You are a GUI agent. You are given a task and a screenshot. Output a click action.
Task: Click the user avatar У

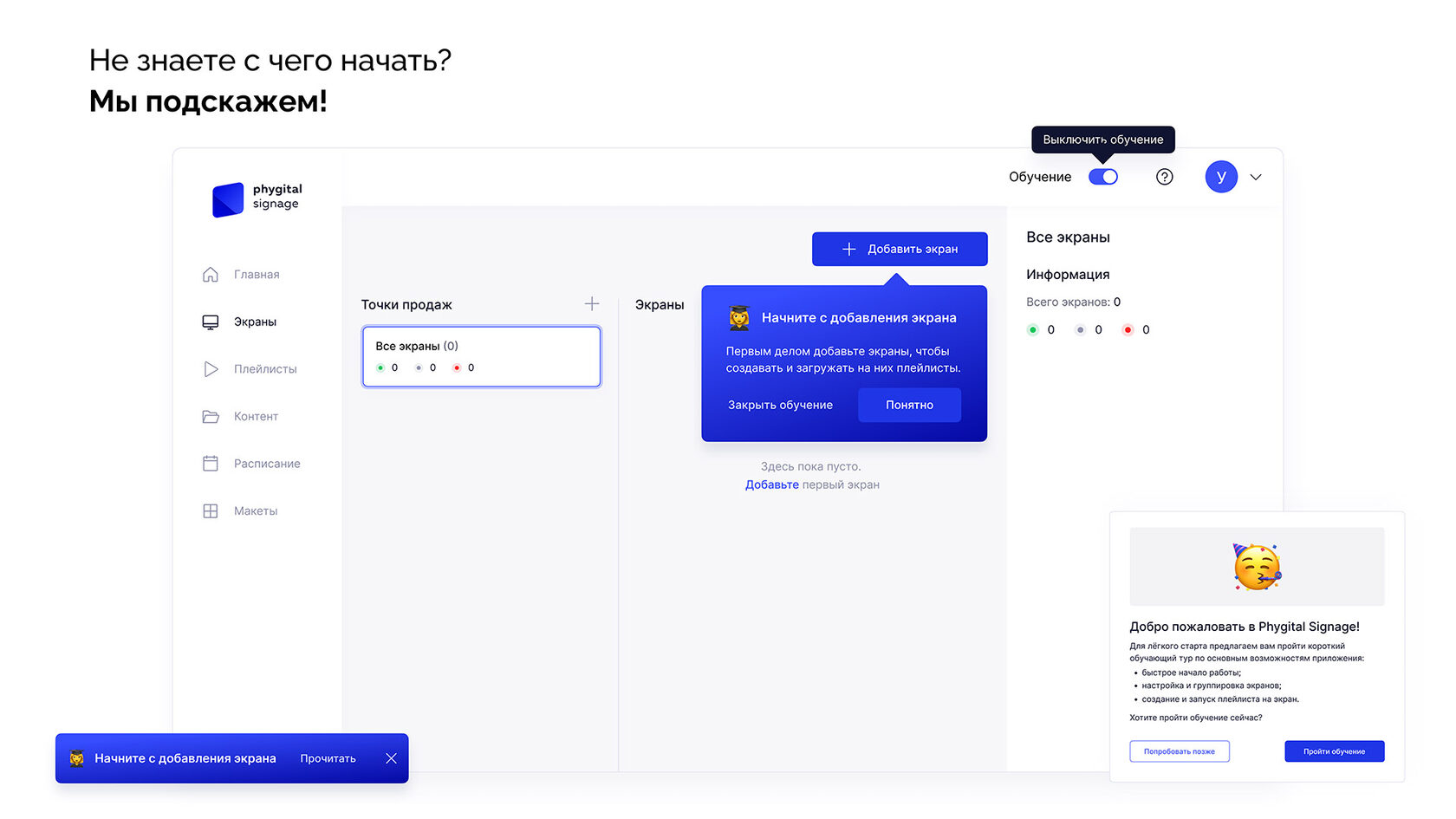point(1221,177)
